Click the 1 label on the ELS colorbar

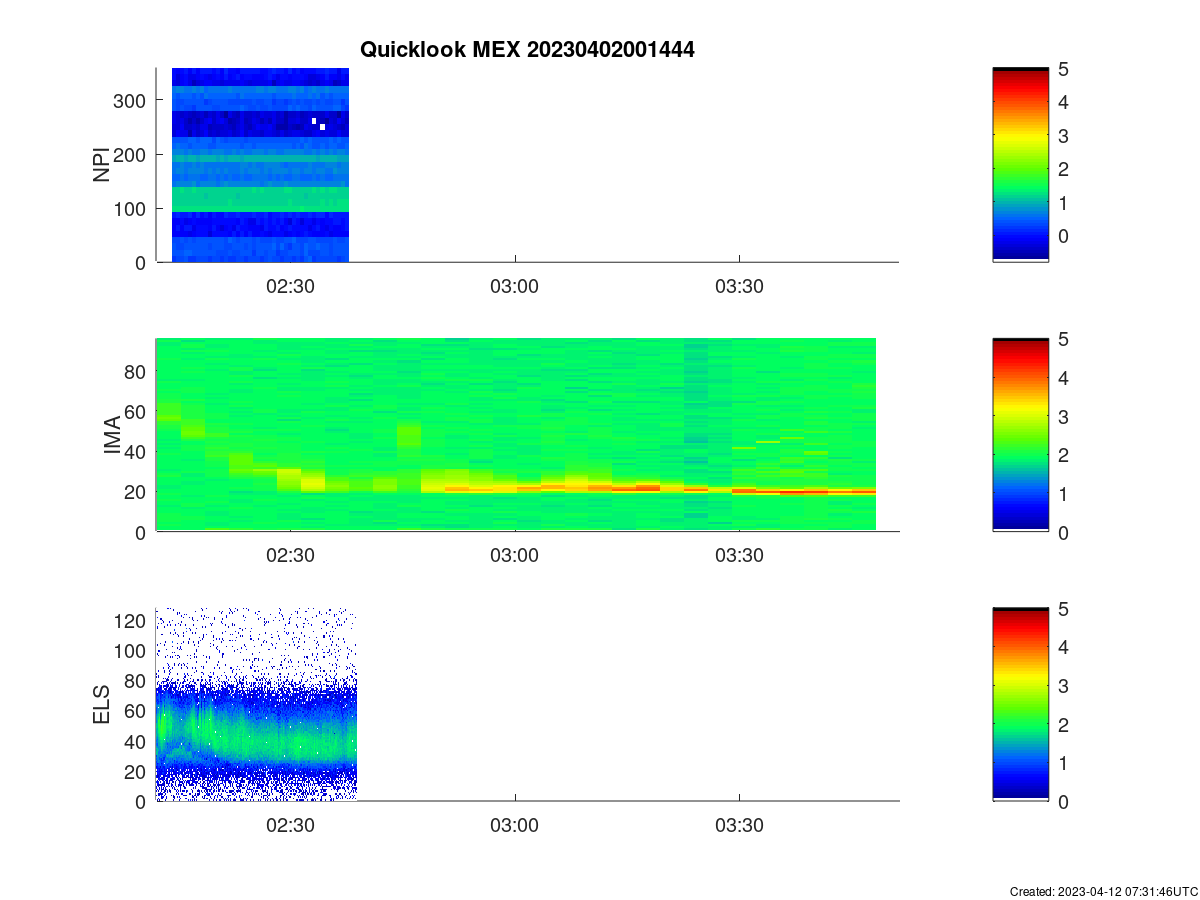(1063, 763)
